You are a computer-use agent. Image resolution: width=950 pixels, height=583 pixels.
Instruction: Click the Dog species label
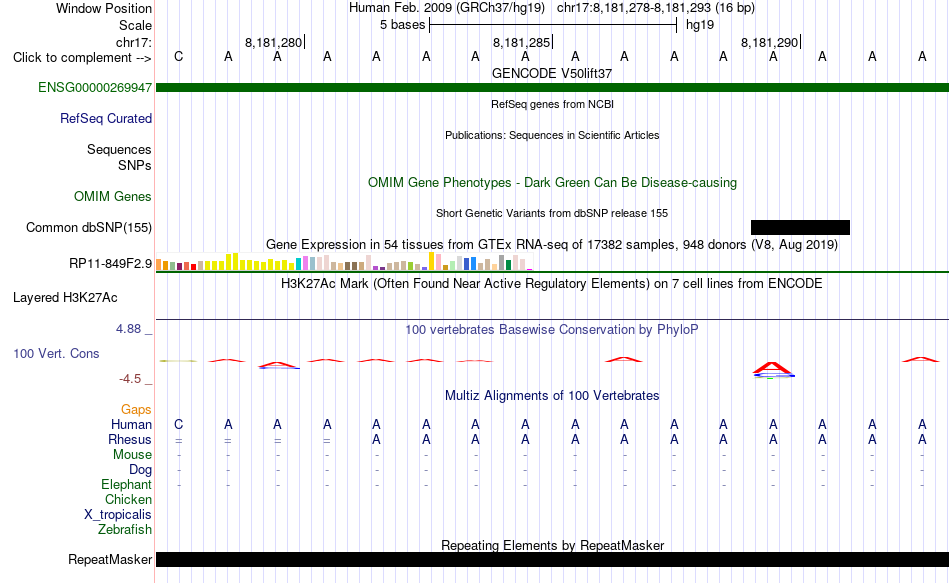pos(140,470)
